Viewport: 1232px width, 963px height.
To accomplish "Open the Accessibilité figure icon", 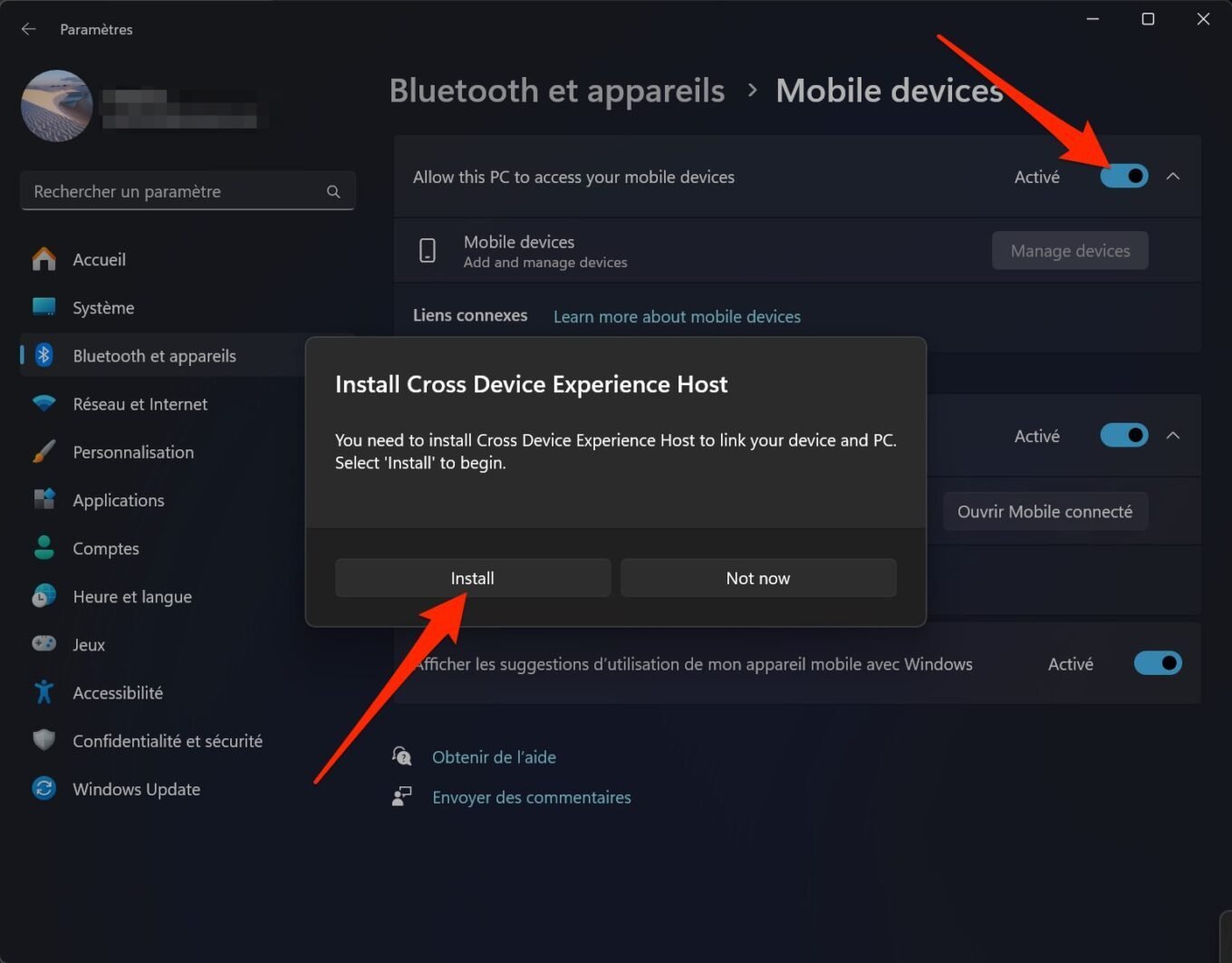I will pyautogui.click(x=43, y=692).
